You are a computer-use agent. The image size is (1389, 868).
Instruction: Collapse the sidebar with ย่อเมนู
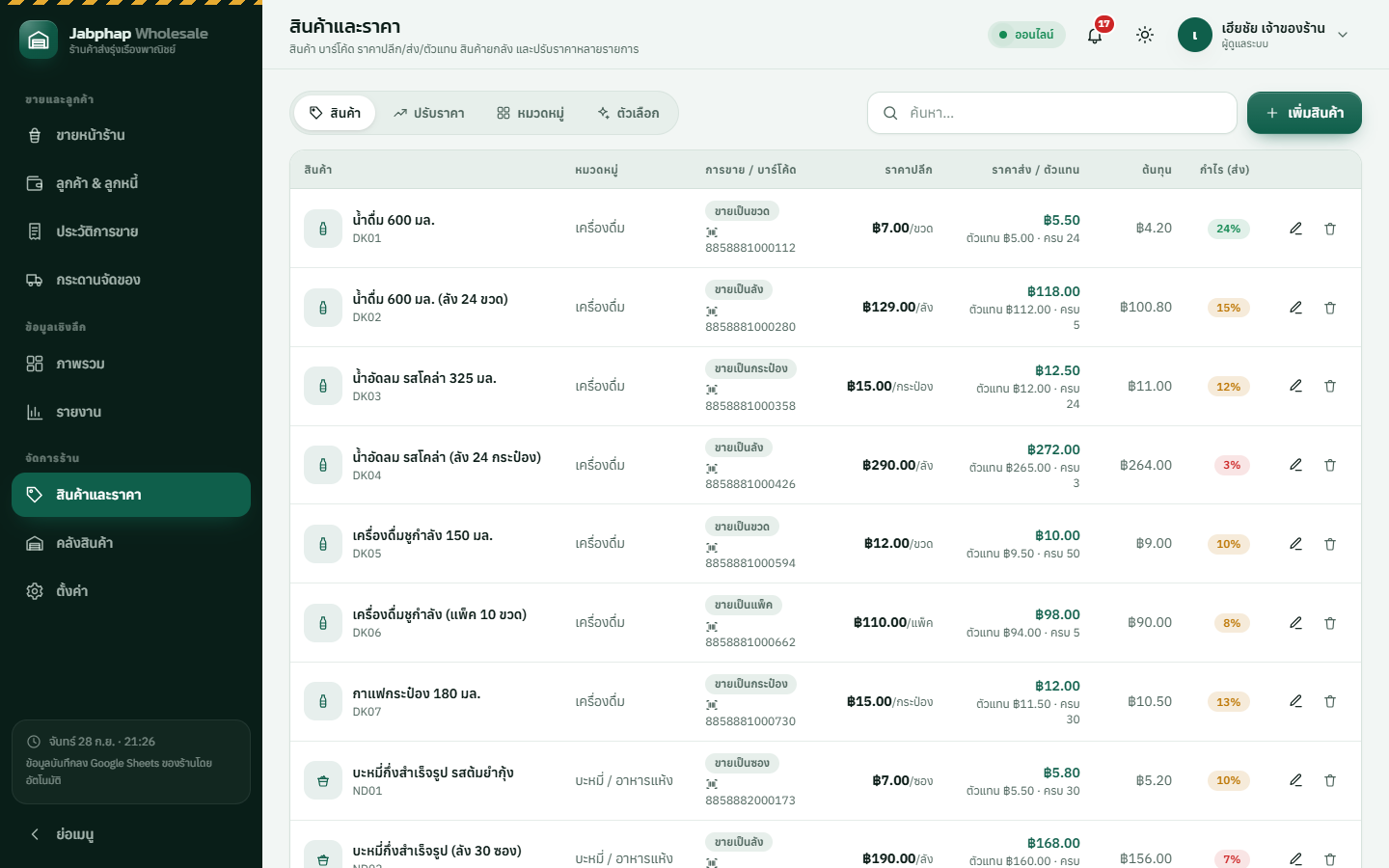[131, 834]
